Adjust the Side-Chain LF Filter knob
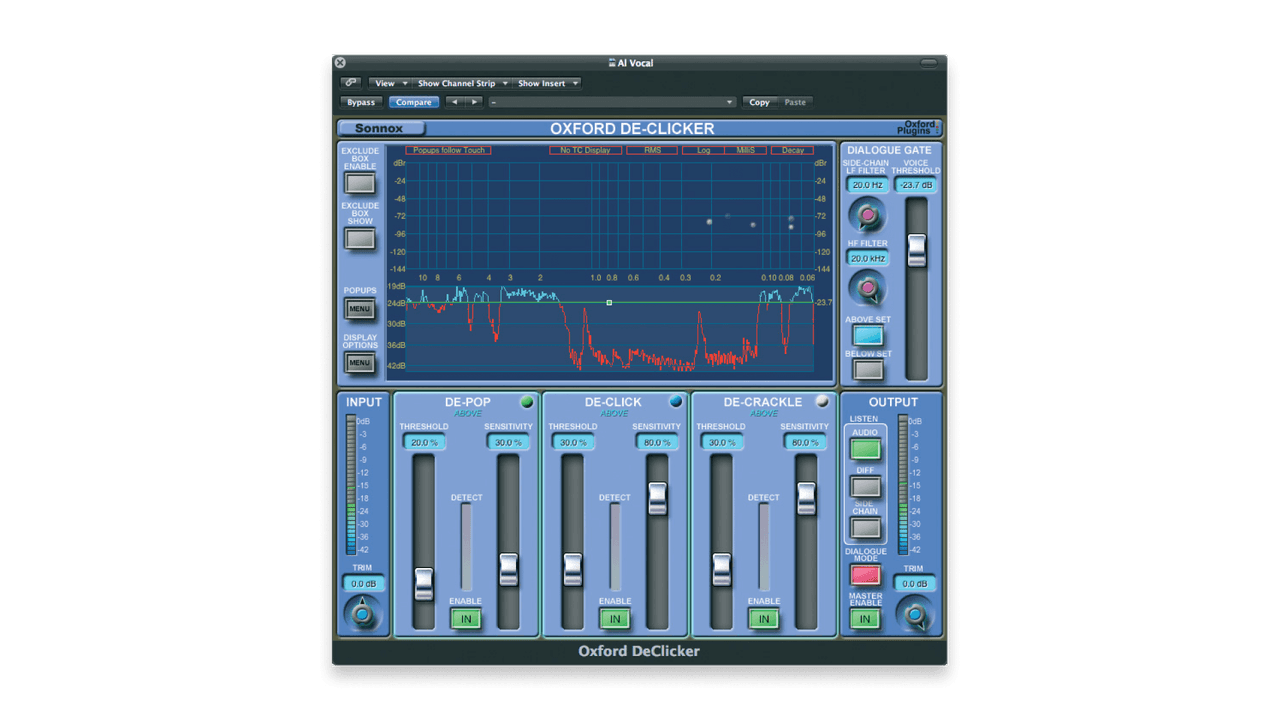1280x720 pixels. pyautogui.click(x=866, y=215)
